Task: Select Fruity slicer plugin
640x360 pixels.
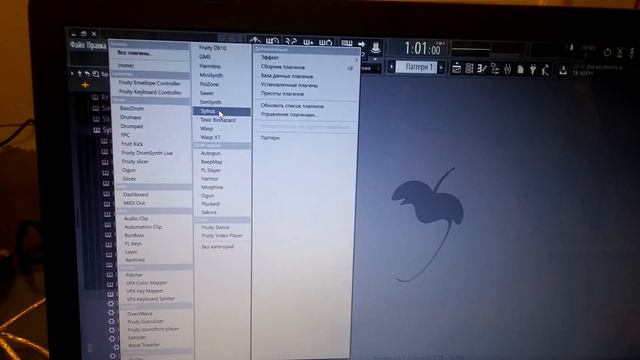Action: [135, 162]
